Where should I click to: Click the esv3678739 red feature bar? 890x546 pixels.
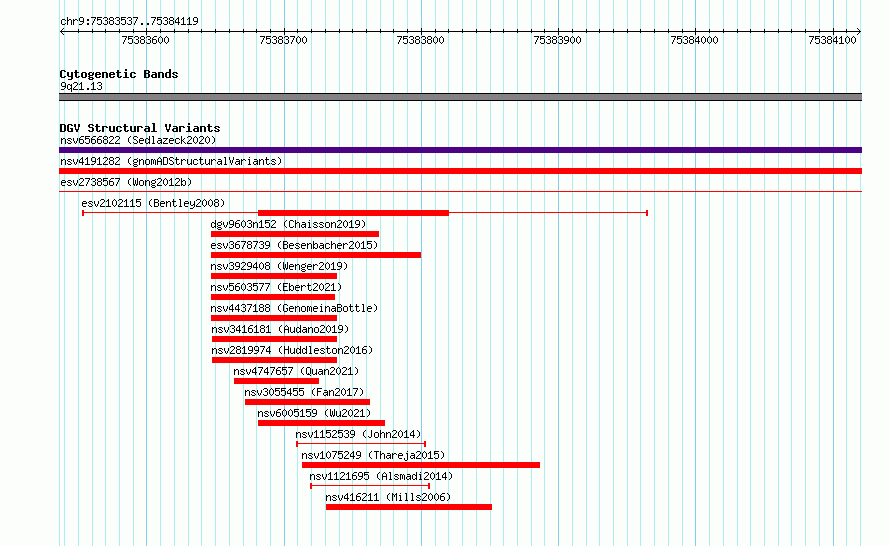(316, 255)
